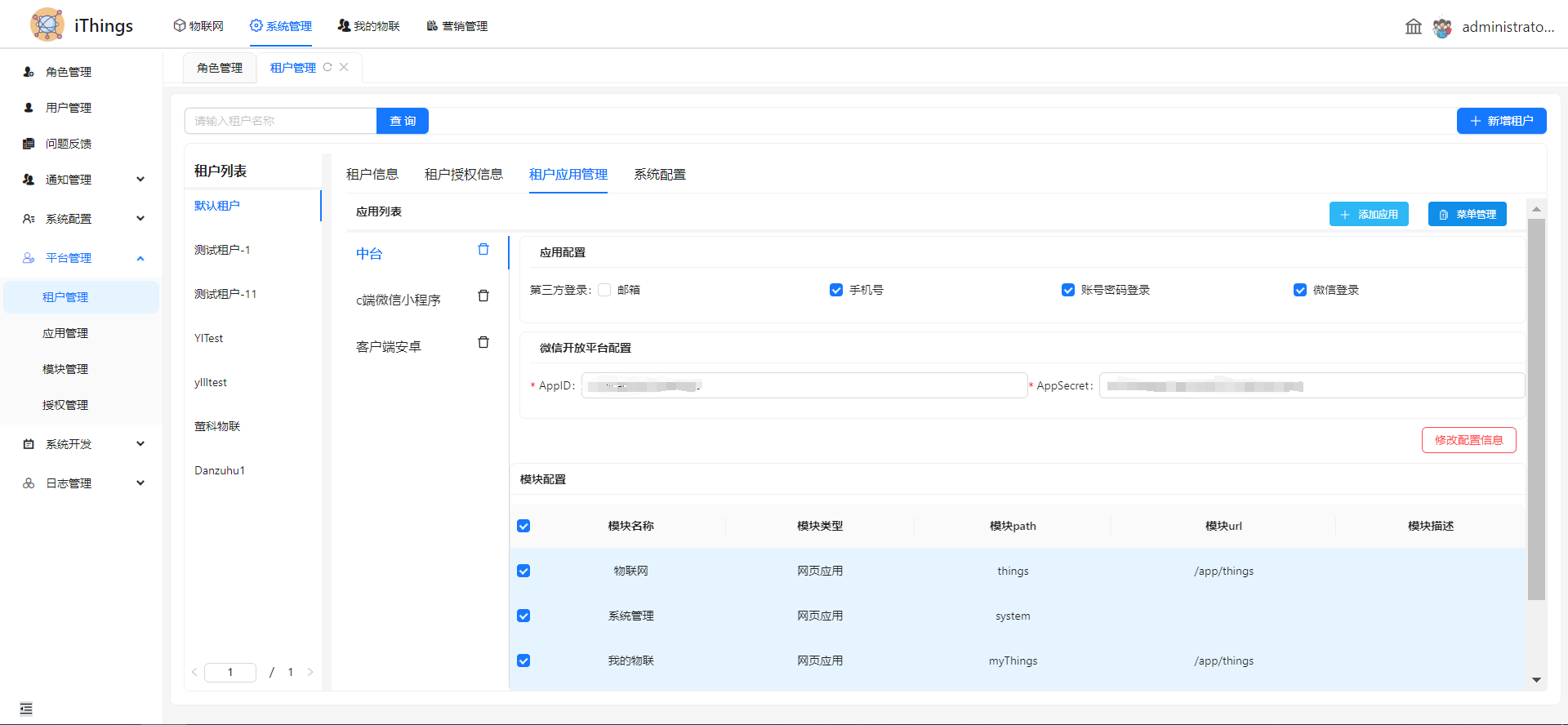The image size is (1568, 725).
Task: Collapse sidebar using bottom-left menu icon
Action: click(26, 709)
